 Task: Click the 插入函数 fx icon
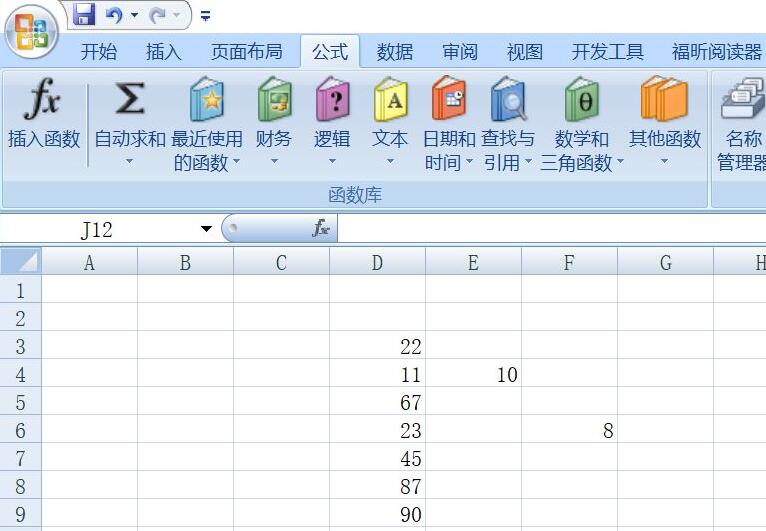coord(42,100)
